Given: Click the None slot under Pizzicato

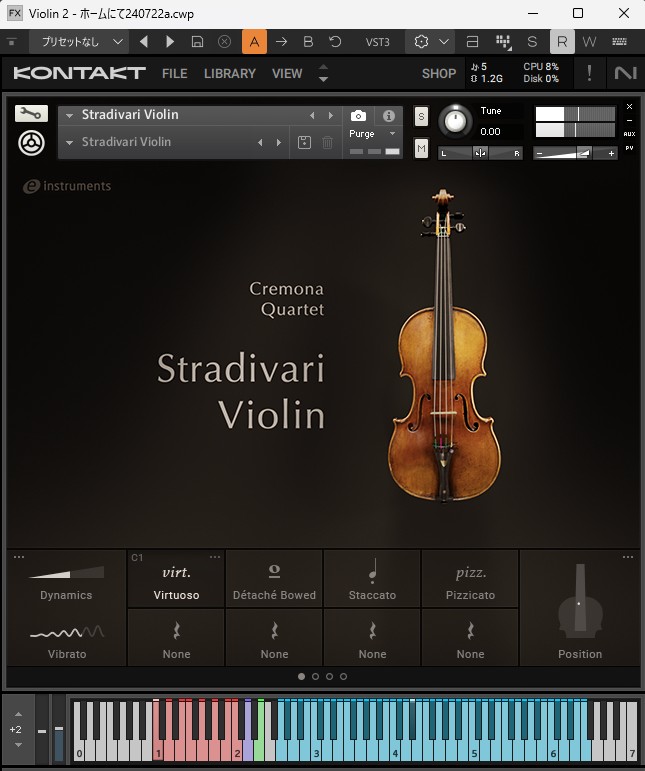Looking at the screenshot, I should pos(470,638).
